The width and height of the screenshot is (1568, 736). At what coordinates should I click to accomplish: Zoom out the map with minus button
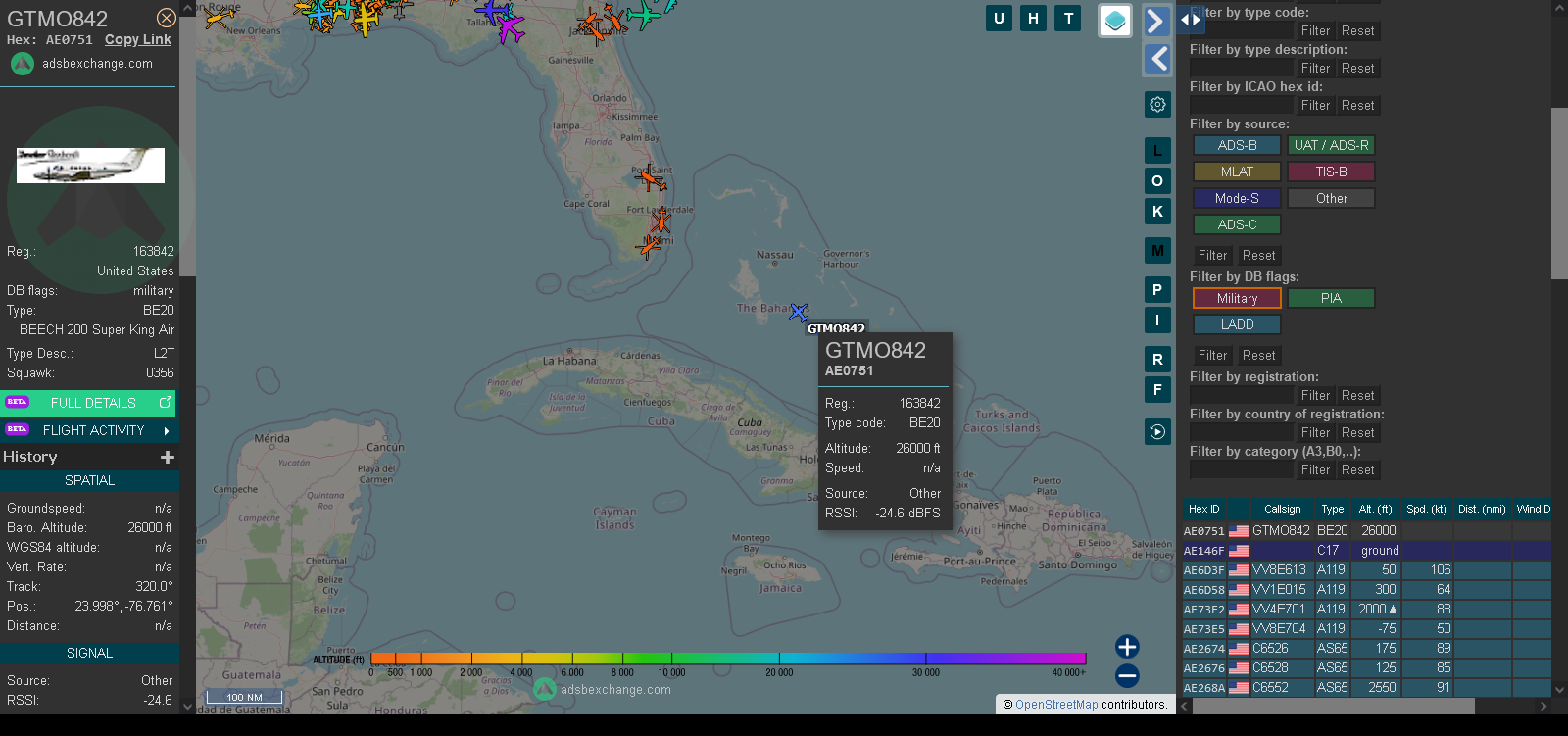pyautogui.click(x=1127, y=675)
